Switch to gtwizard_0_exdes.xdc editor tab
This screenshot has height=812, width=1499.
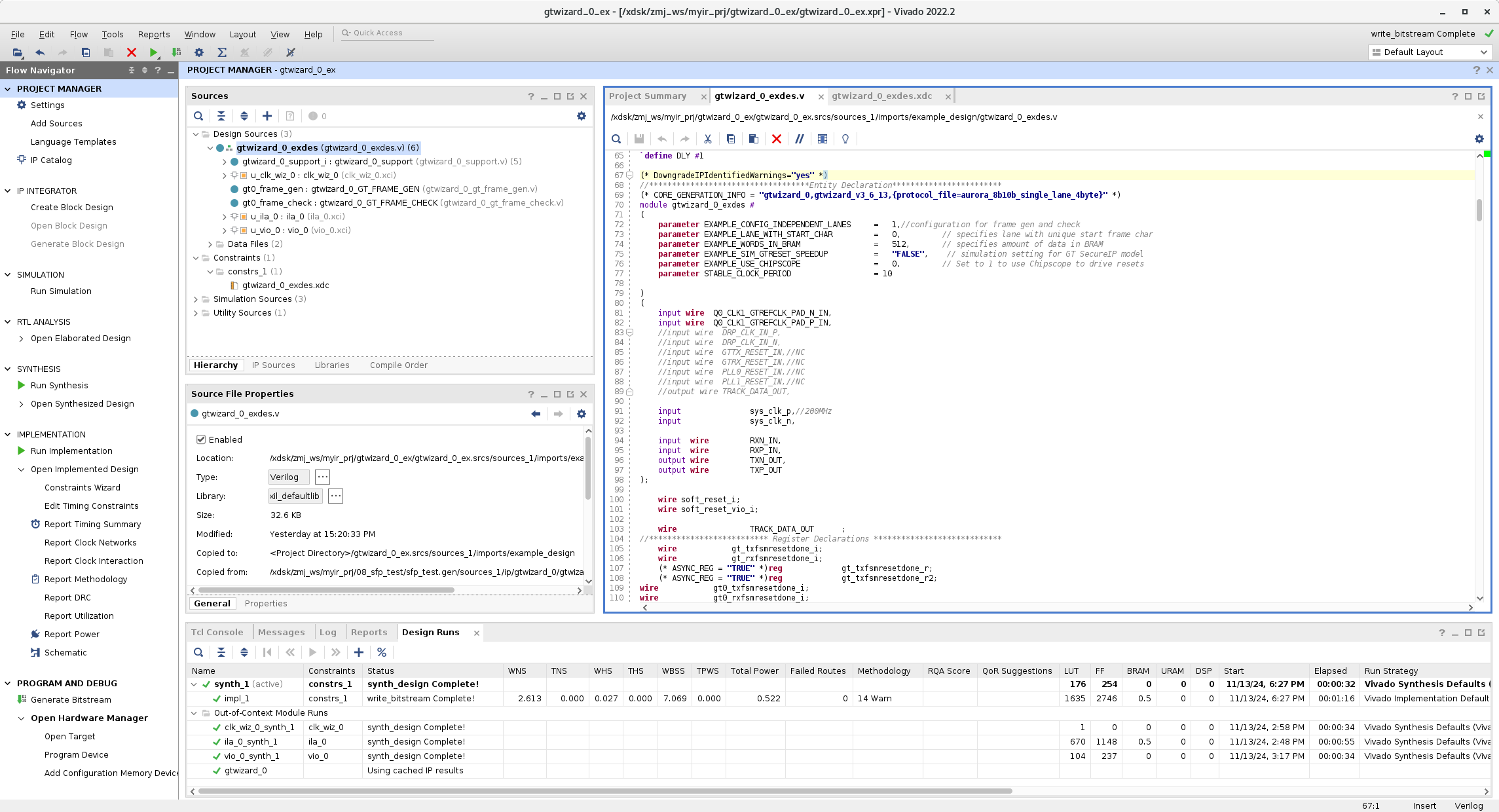pos(881,96)
